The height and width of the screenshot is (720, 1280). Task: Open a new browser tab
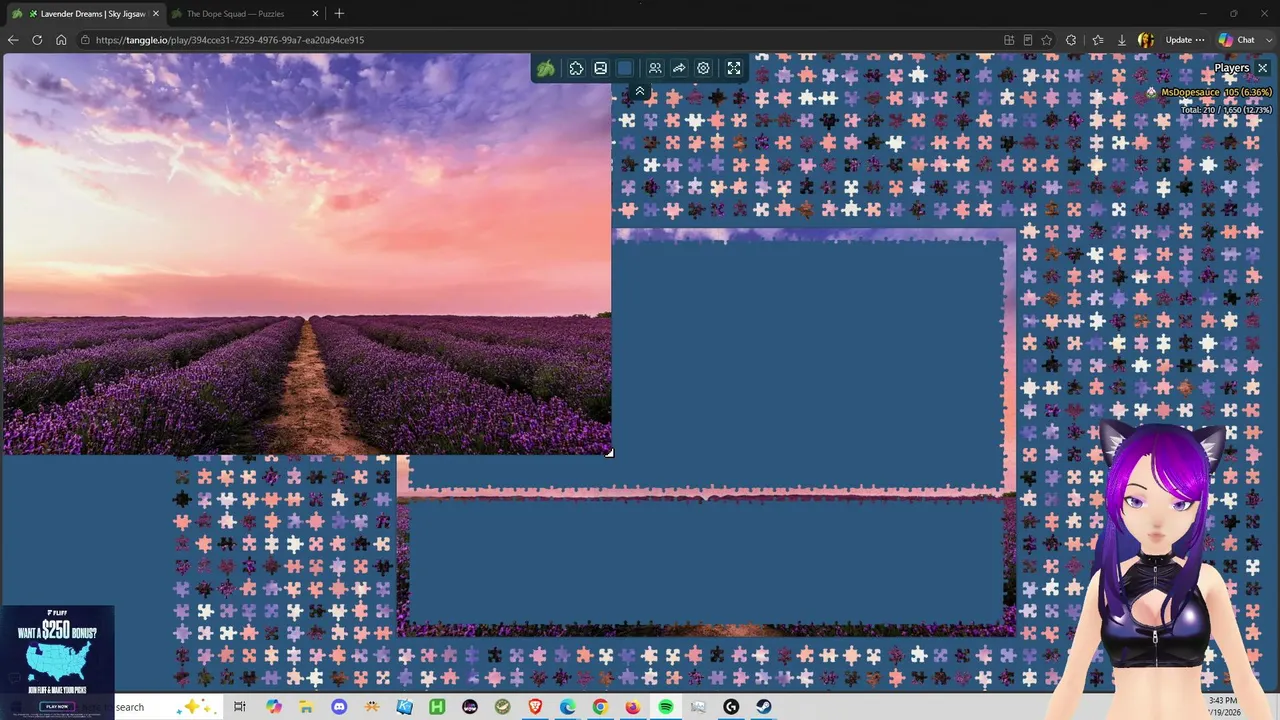[x=339, y=14]
